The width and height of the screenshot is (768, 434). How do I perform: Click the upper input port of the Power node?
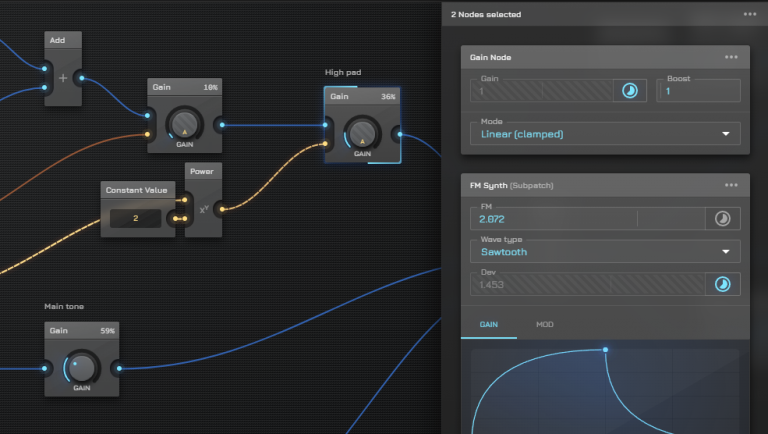point(185,200)
